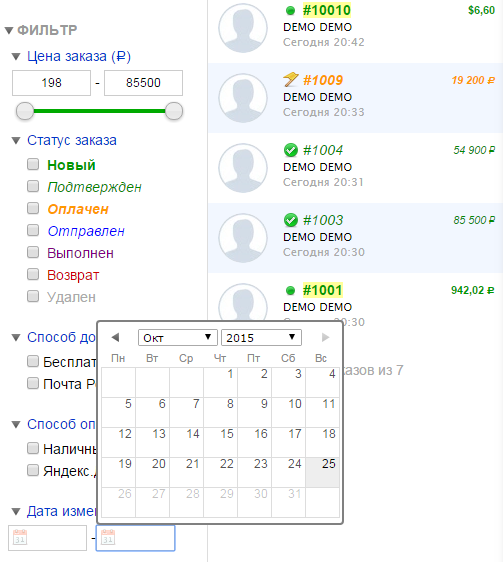Go to next month in calendar
The height and width of the screenshot is (562, 503).
pyautogui.click(x=325, y=337)
